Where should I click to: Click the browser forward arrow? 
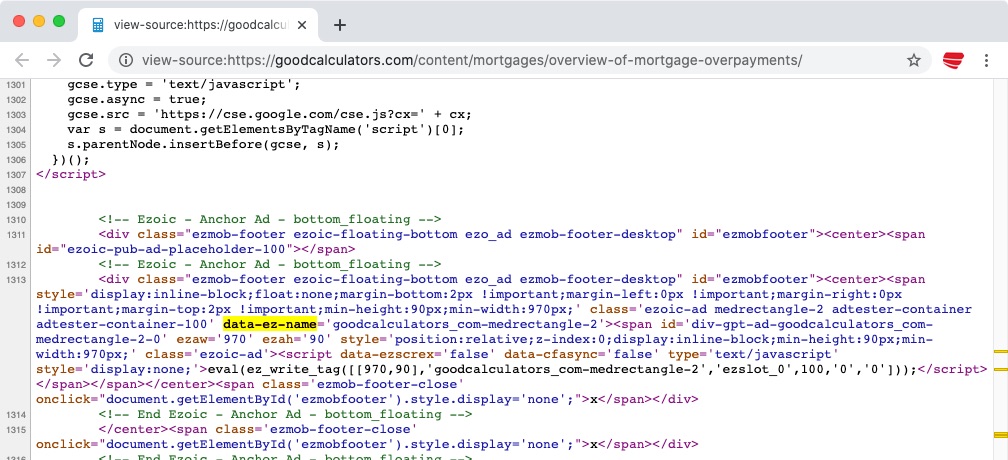(54, 60)
